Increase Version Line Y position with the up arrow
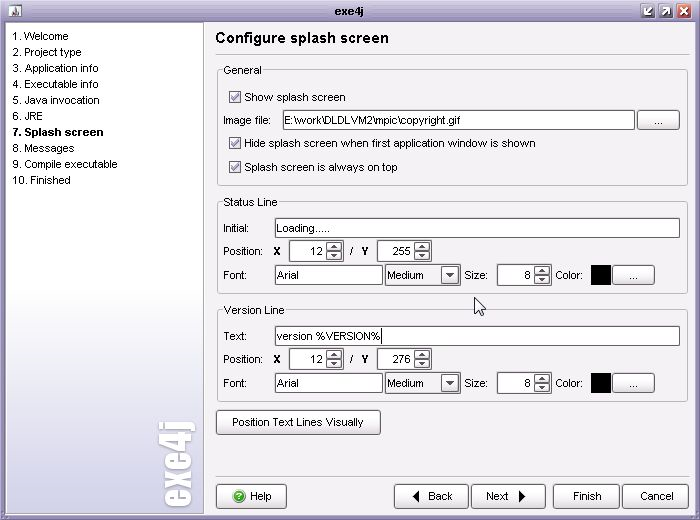 (x=421, y=354)
